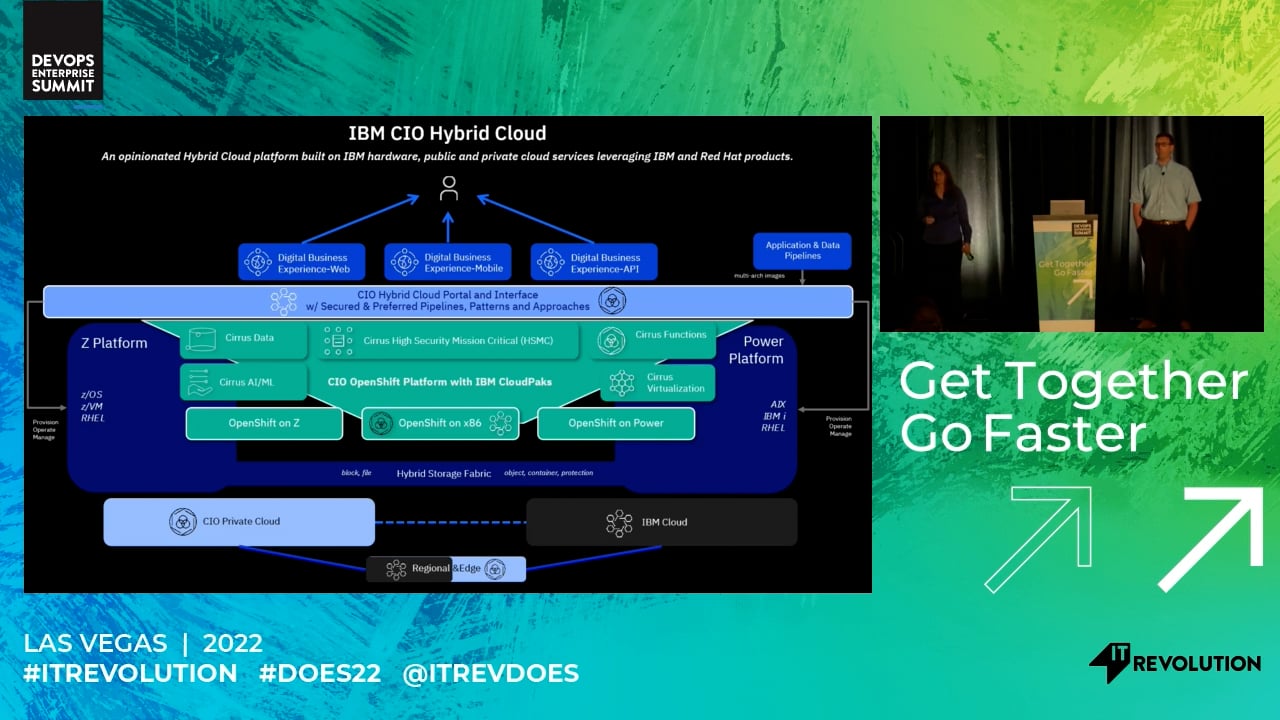
Task: Click the icon in Digital Business Experience-API box
Action: 551,263
